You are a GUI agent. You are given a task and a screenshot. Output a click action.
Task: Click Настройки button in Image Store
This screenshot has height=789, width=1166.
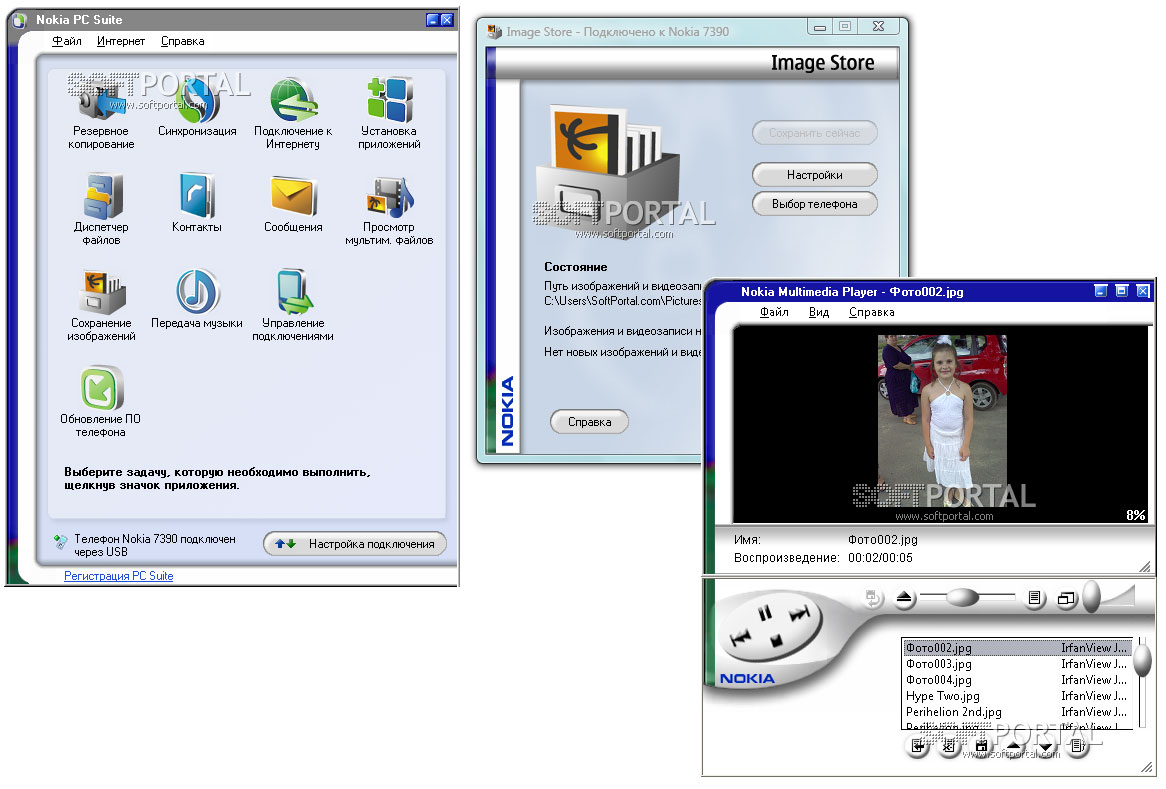tap(814, 175)
